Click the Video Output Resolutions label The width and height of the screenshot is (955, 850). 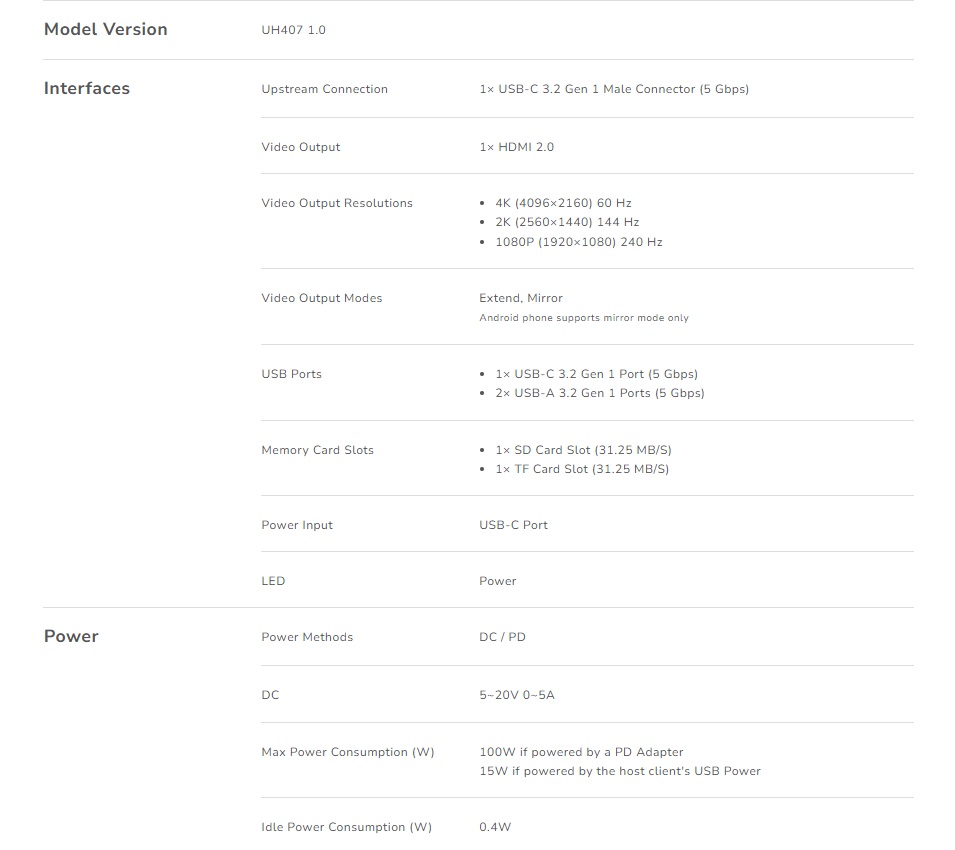[337, 203]
